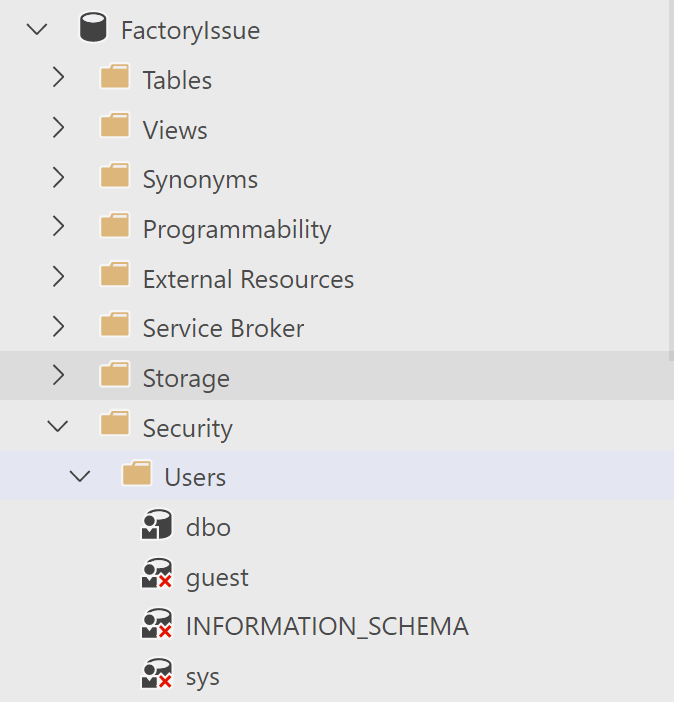Viewport: 674px width, 702px height.
Task: Select the Service Broker label
Action: (x=223, y=328)
